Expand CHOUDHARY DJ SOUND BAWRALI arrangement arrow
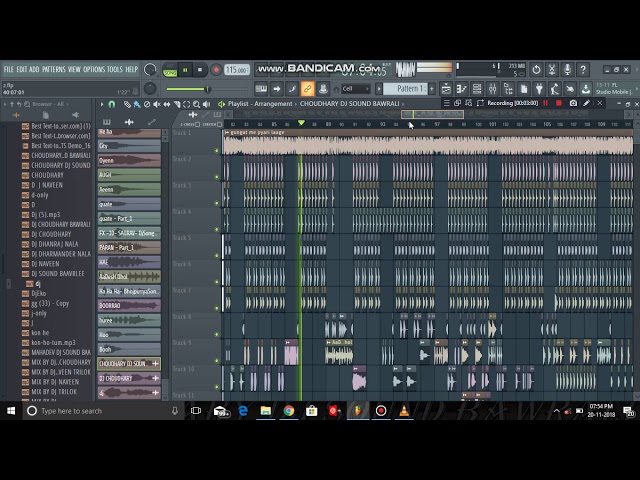The image size is (640, 480). coord(403,104)
